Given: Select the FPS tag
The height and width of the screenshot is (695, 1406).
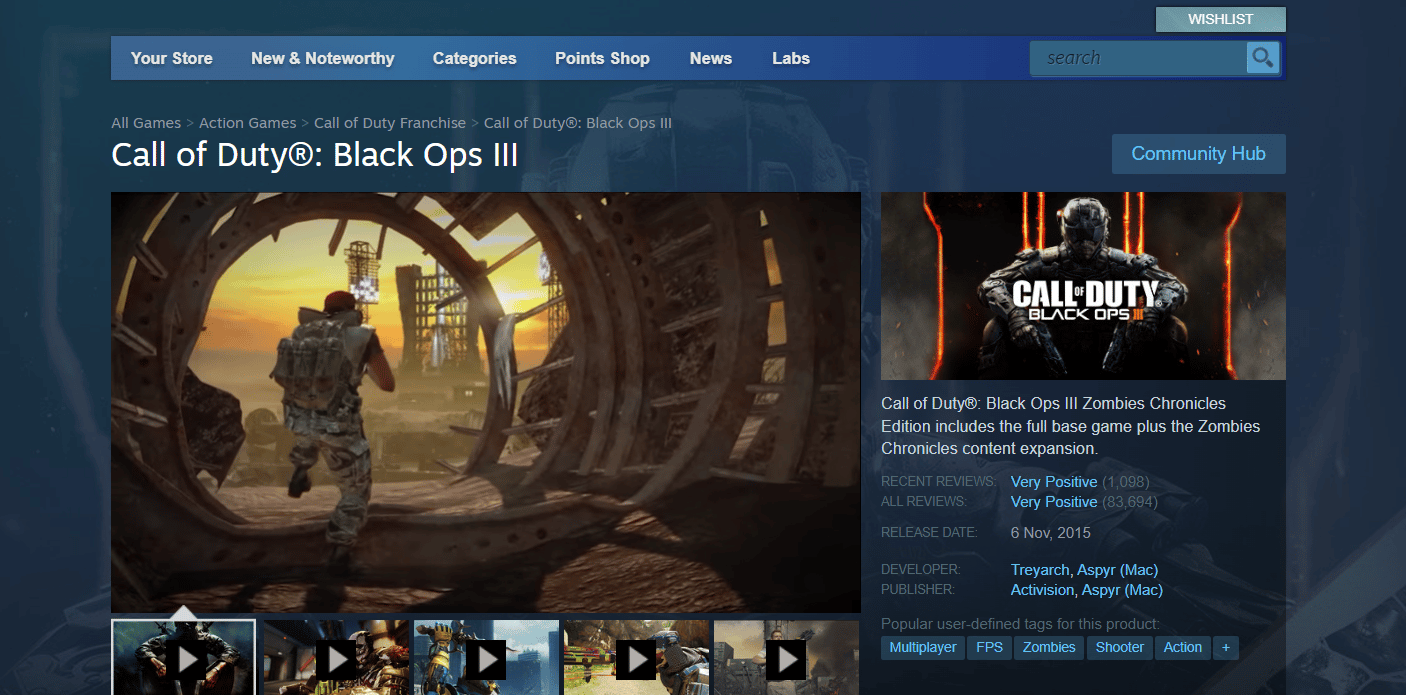Looking at the screenshot, I should pyautogui.click(x=990, y=647).
